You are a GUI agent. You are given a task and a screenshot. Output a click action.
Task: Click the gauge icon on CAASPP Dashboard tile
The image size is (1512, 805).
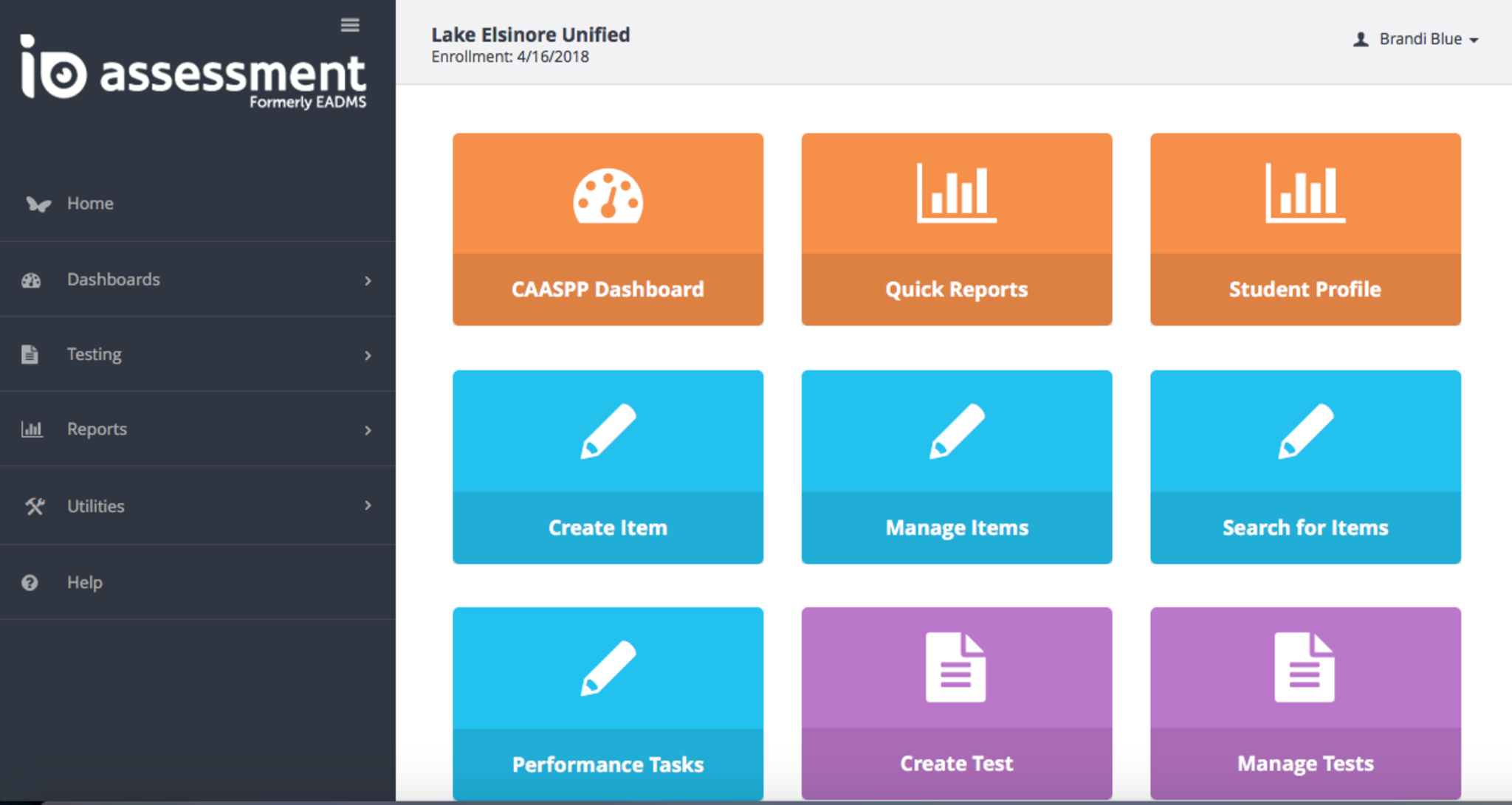(608, 196)
